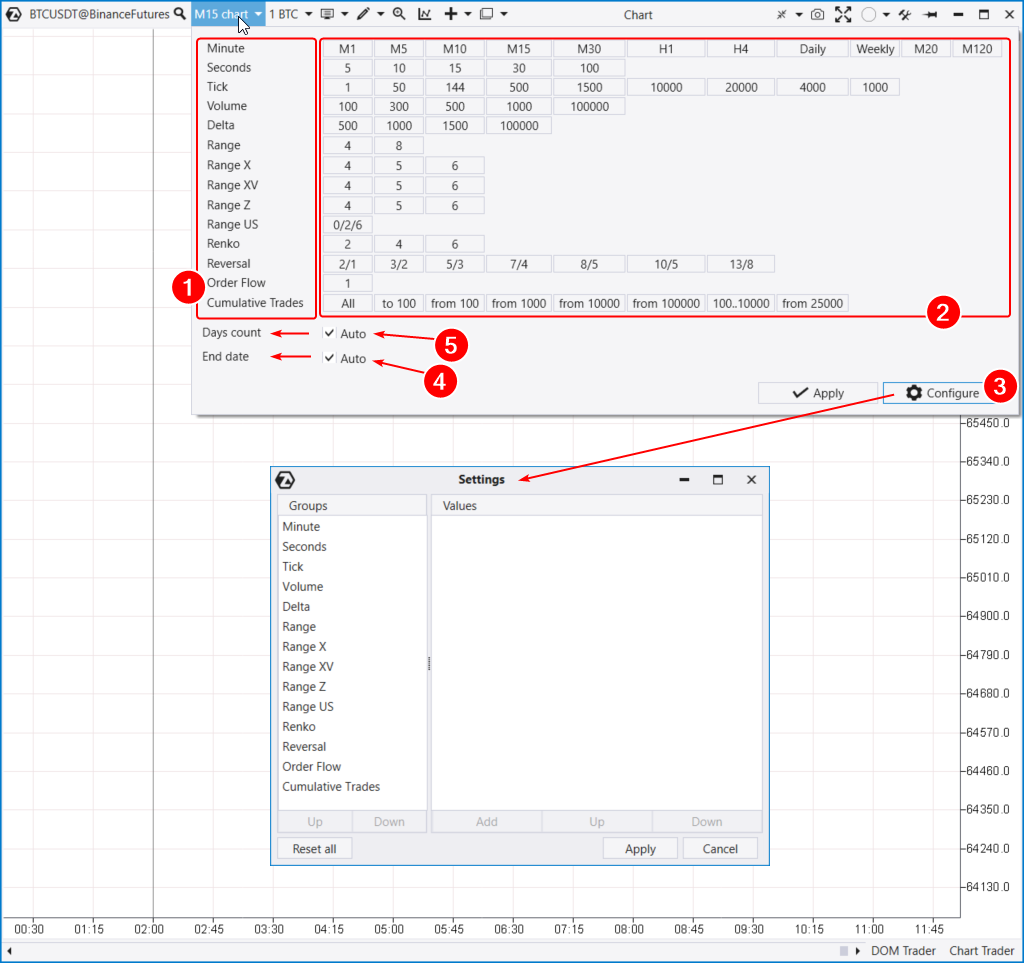Uncheck the End date Auto checkbox
This screenshot has width=1024, height=963.
[330, 358]
